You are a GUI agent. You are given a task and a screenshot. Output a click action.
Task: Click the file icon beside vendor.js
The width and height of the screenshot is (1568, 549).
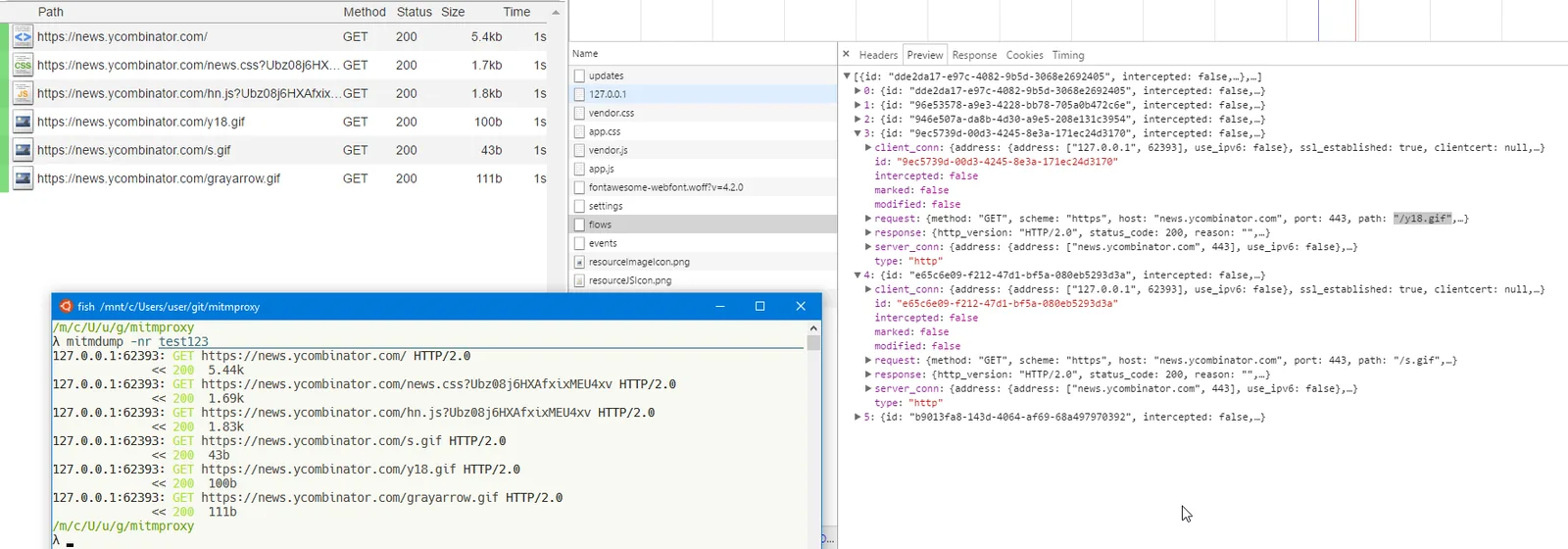click(579, 150)
